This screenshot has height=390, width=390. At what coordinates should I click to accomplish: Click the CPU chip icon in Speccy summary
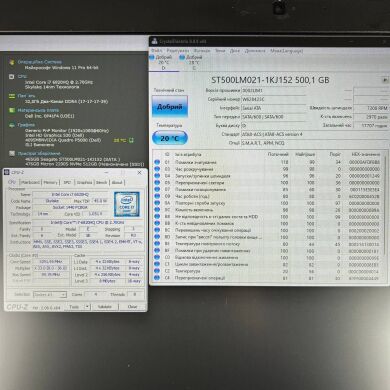pos(12,77)
